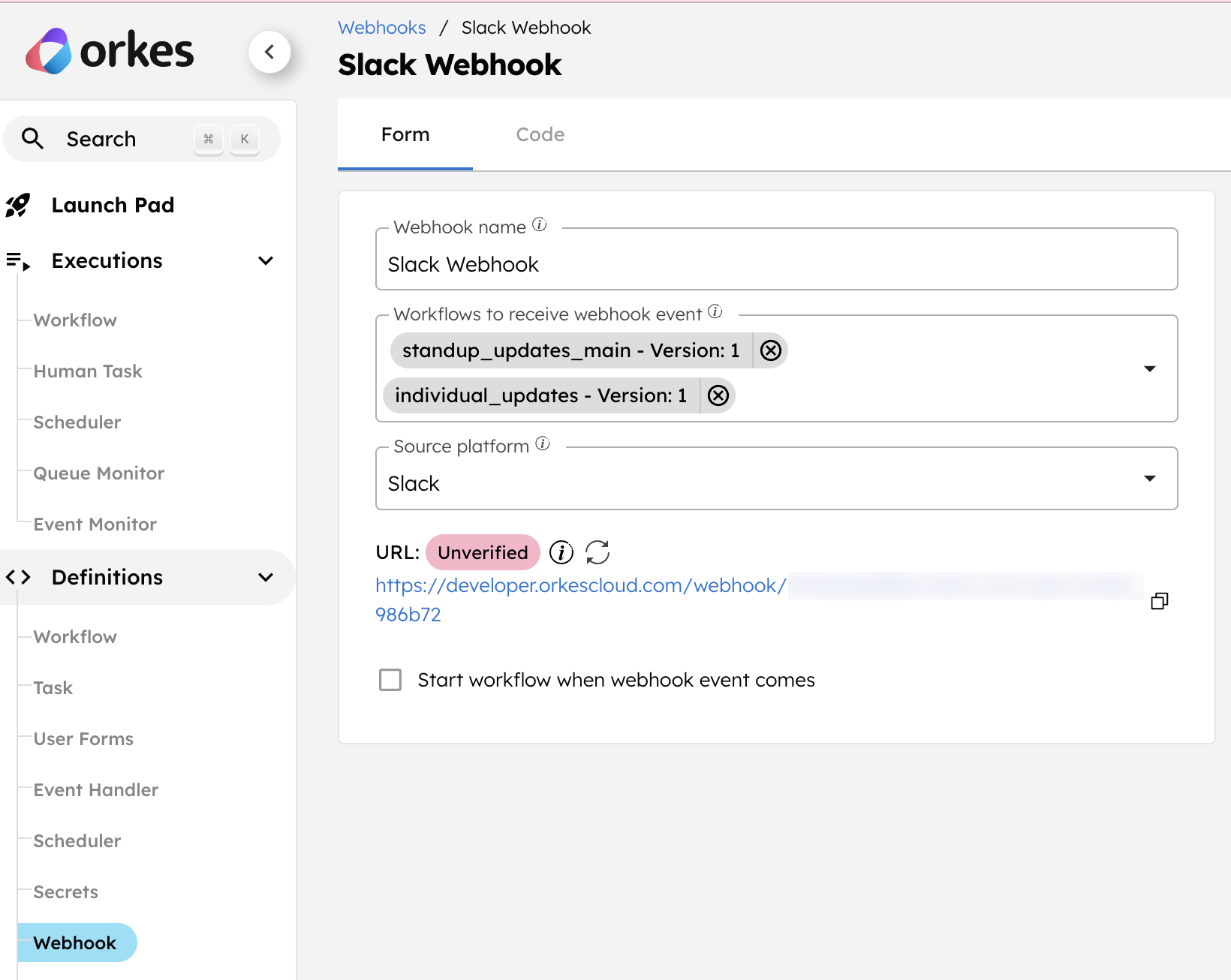Open Event Handler
Screen dimensions: 1231x980
[96, 790]
